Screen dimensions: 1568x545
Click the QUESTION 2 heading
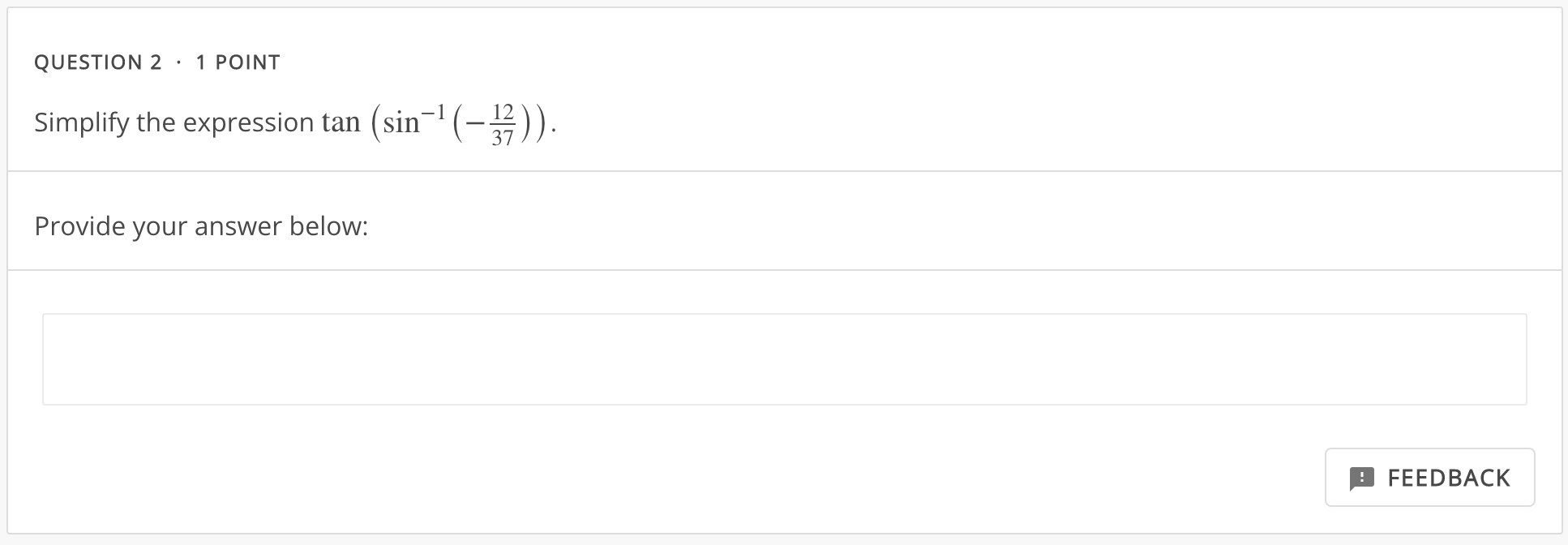click(99, 61)
